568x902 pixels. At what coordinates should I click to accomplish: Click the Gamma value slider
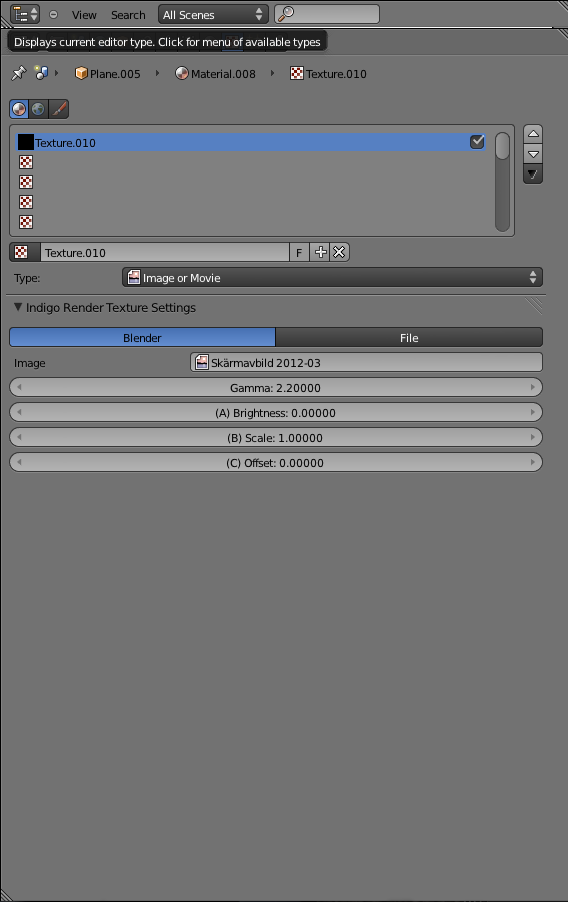(276, 387)
